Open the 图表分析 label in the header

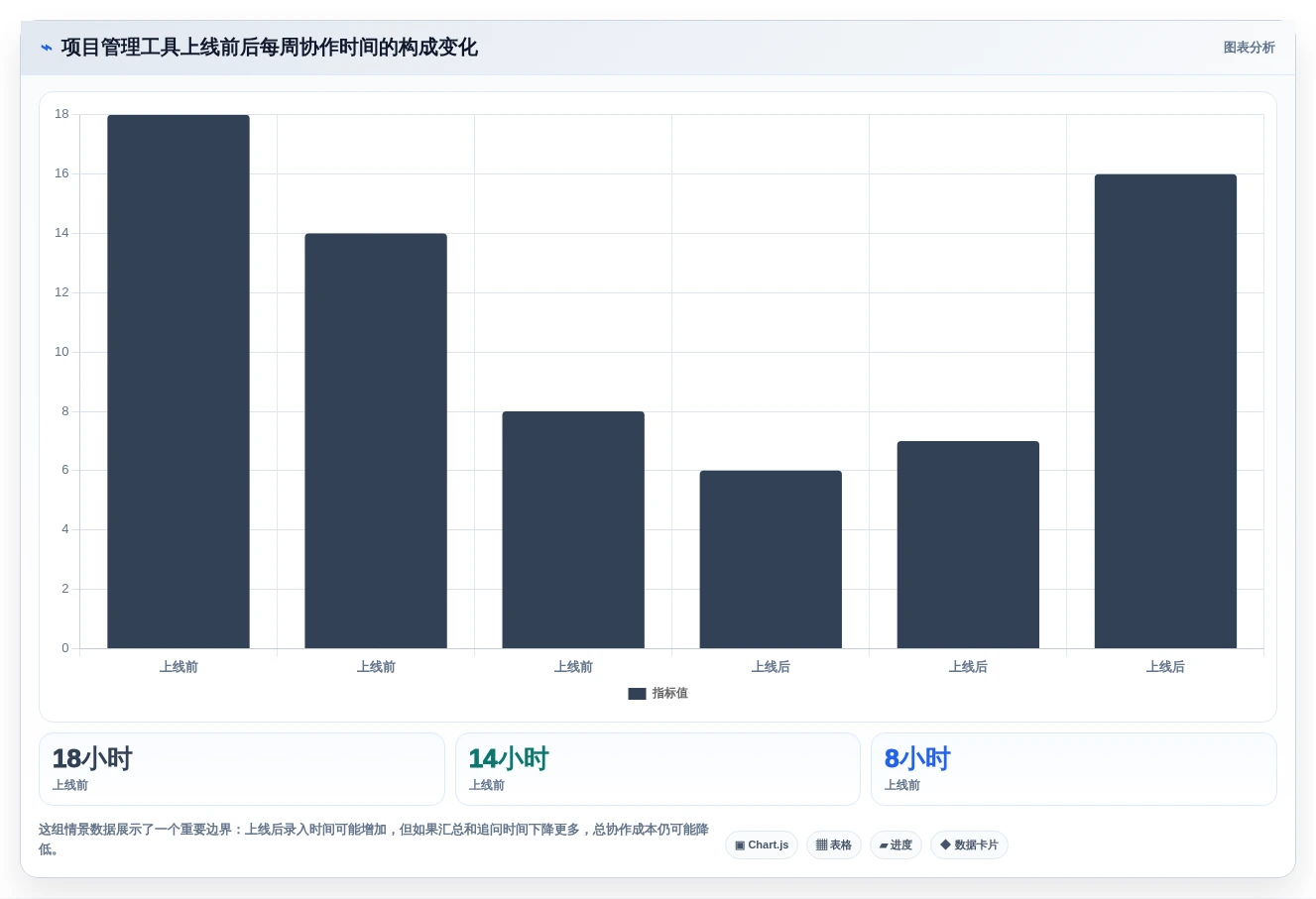pos(1249,48)
